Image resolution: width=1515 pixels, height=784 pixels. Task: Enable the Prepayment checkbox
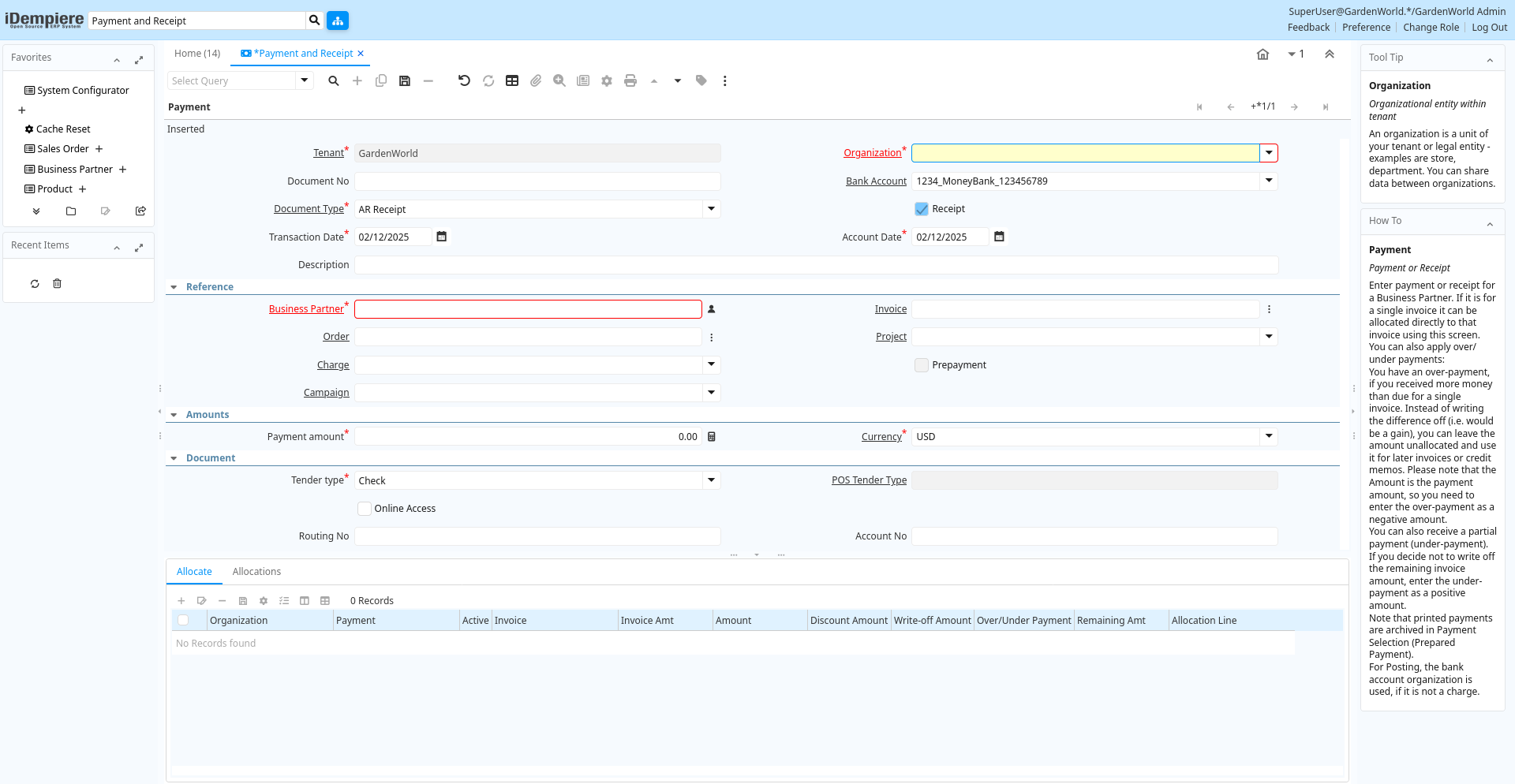[x=922, y=365]
